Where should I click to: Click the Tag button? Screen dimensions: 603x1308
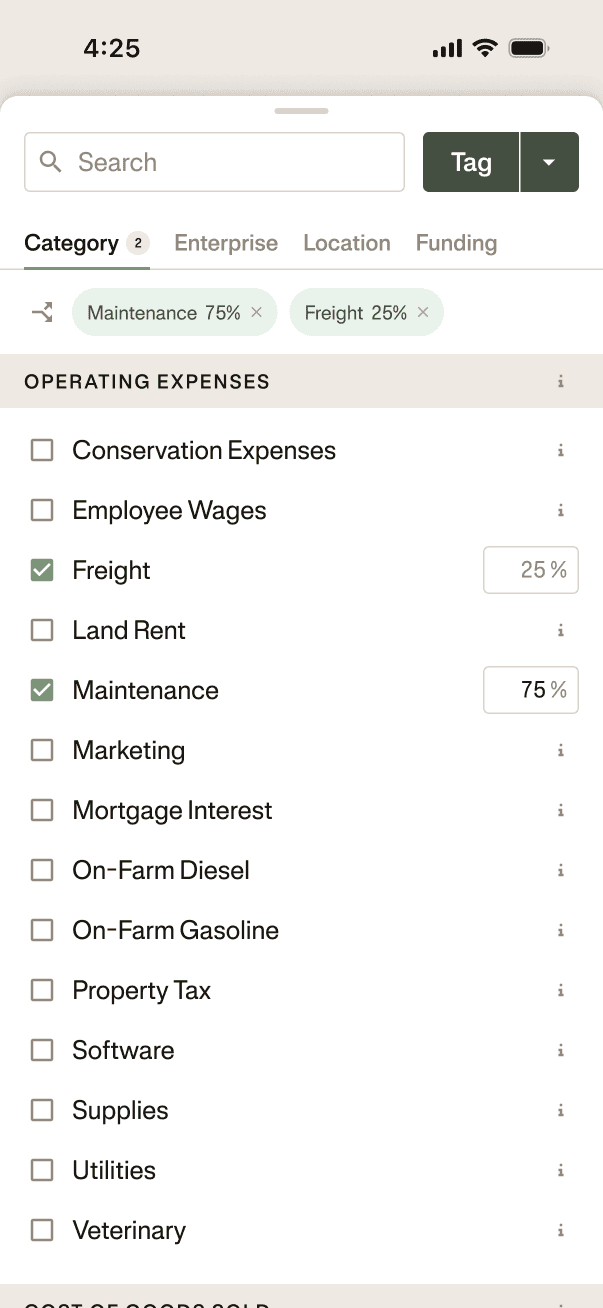[470, 161]
